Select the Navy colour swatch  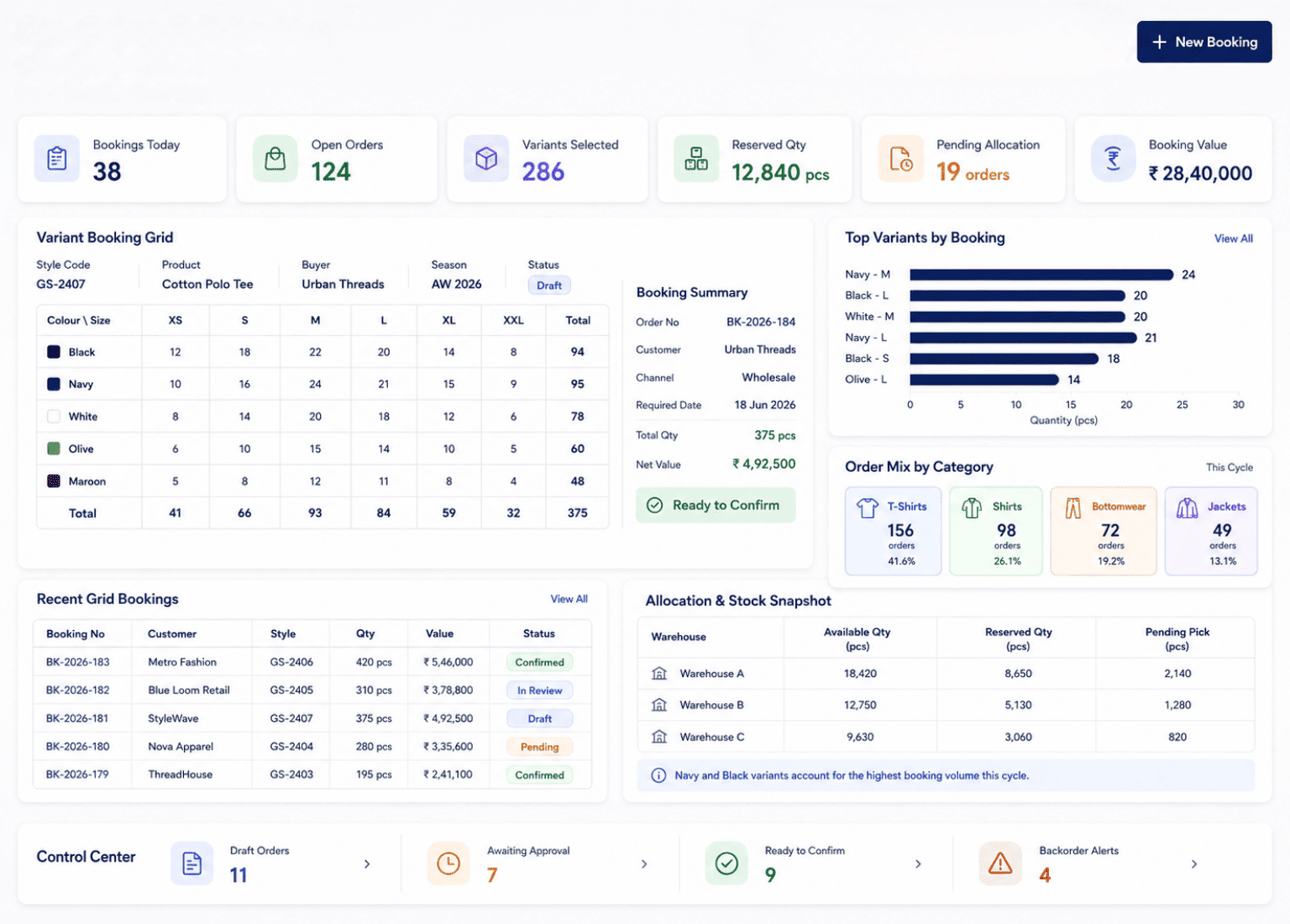[54, 384]
